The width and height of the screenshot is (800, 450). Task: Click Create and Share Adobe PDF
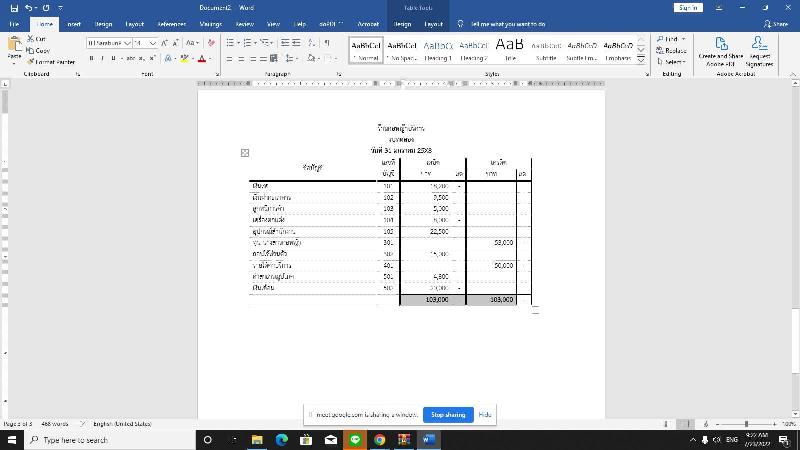coord(720,50)
